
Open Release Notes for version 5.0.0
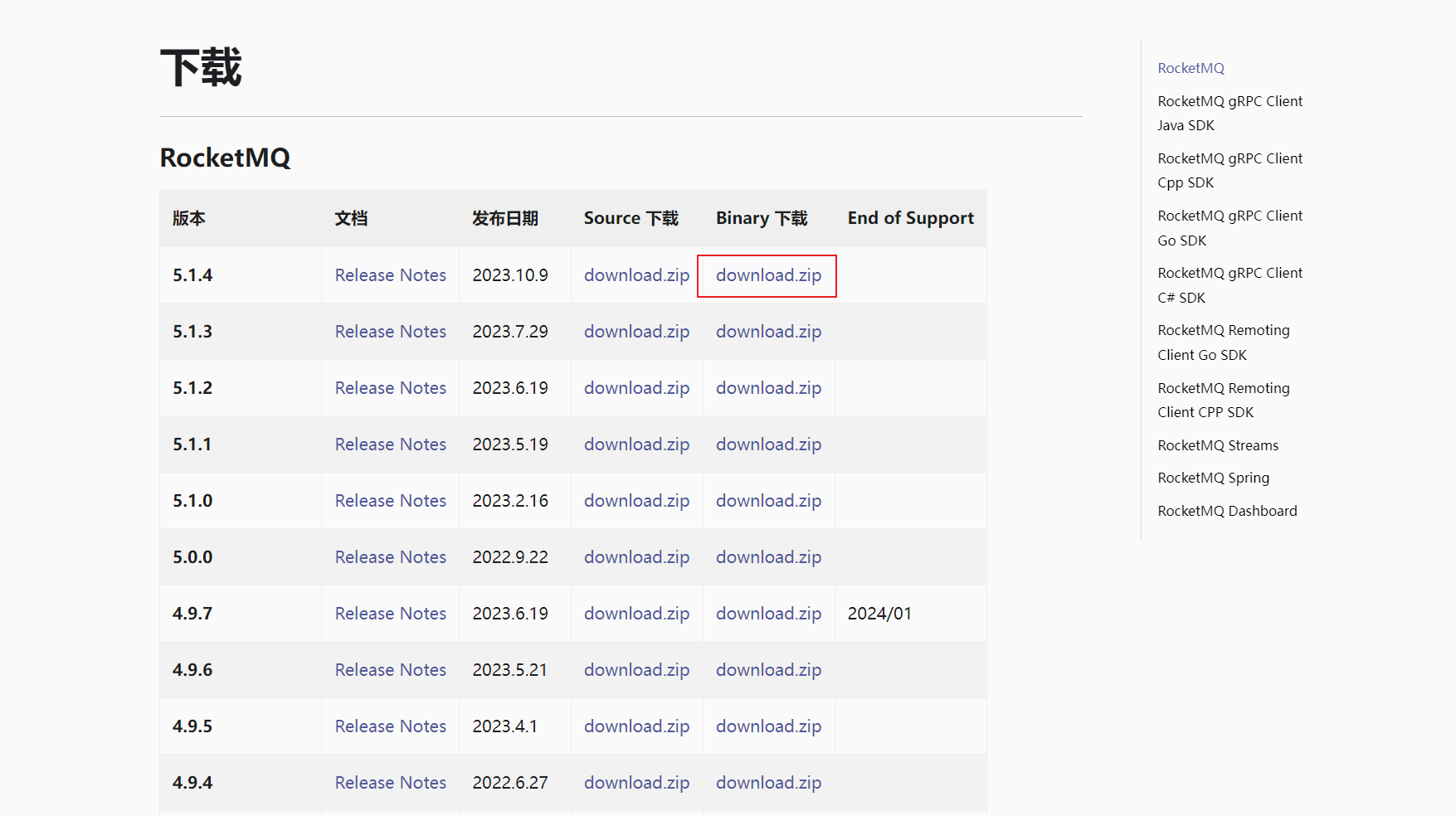[390, 557]
